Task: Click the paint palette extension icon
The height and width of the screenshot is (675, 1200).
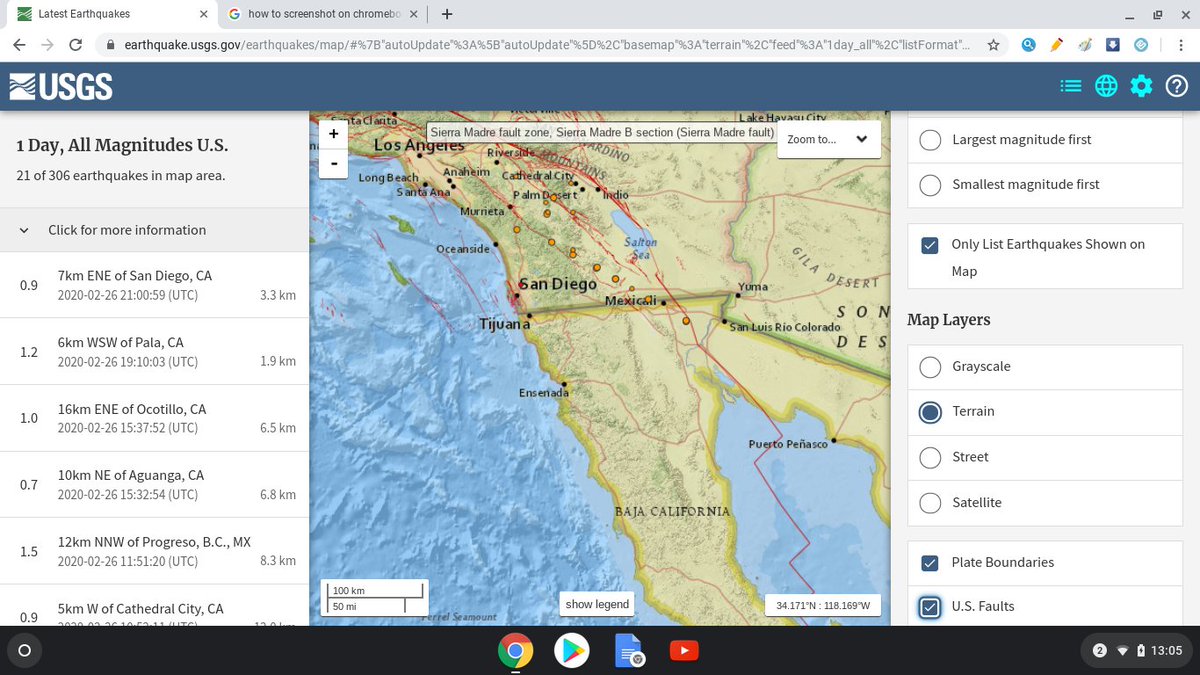Action: coord(1085,45)
